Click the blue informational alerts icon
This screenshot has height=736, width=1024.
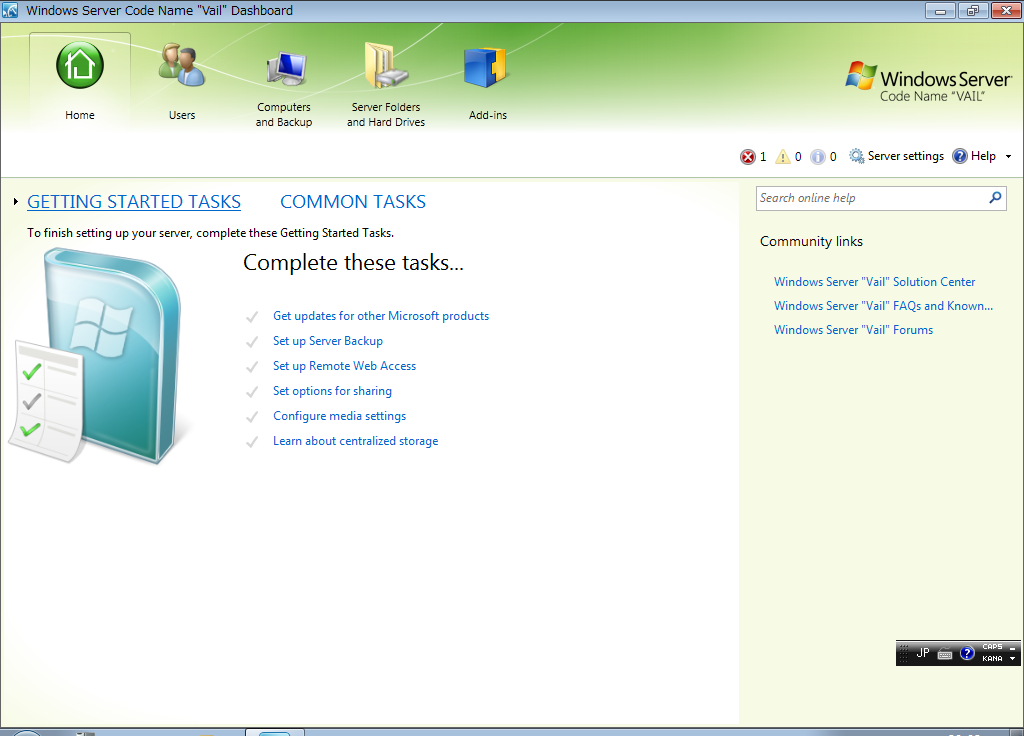tap(818, 157)
